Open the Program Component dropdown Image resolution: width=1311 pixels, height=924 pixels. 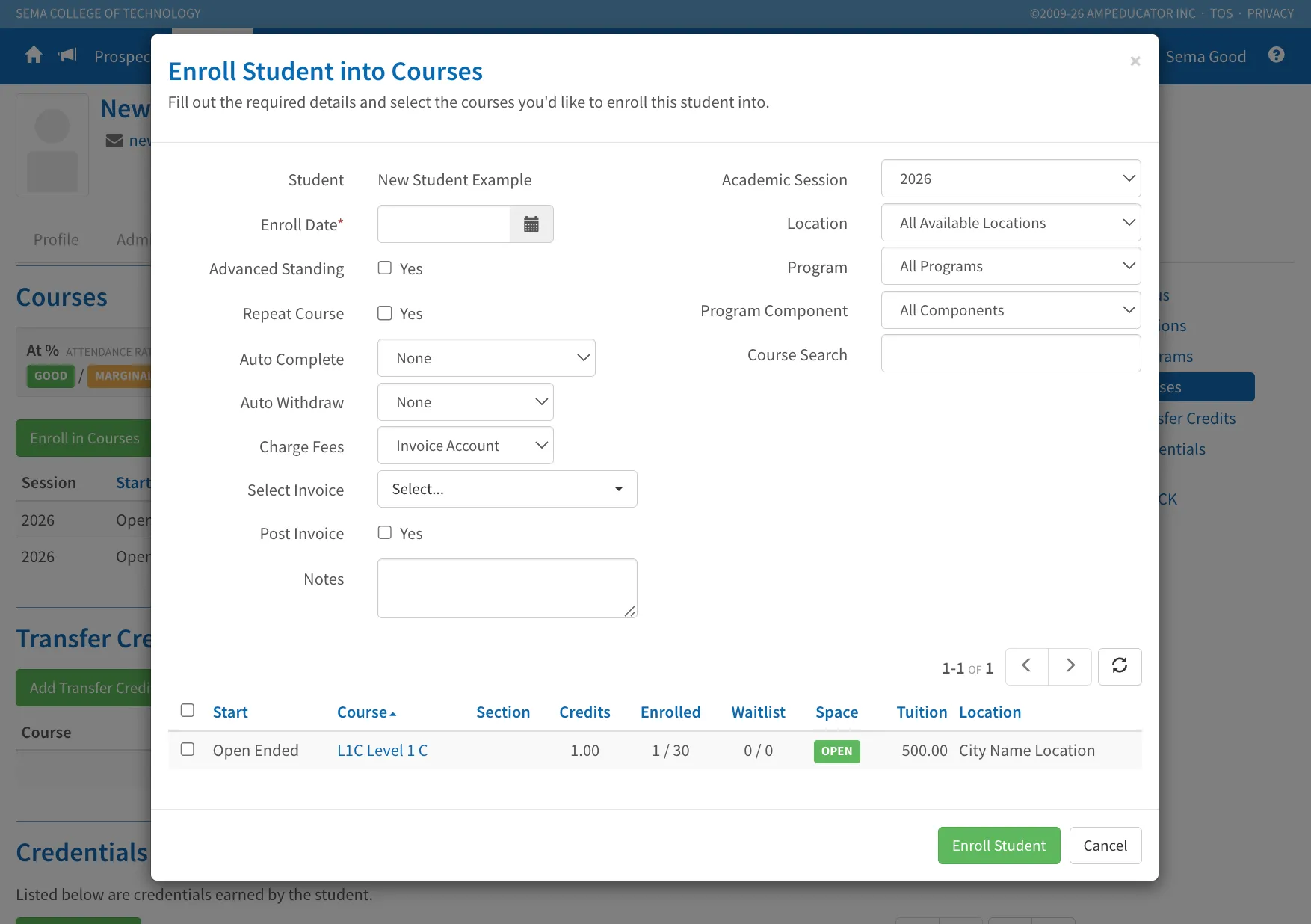[x=1011, y=310]
